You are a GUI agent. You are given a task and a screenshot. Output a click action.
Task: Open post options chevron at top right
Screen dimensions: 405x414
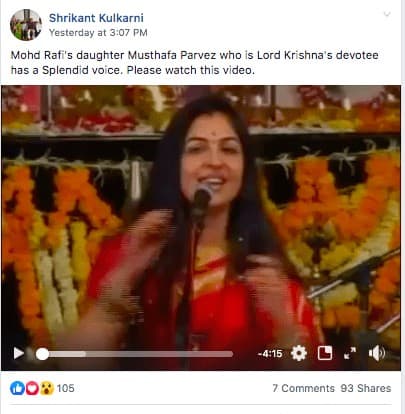point(387,14)
